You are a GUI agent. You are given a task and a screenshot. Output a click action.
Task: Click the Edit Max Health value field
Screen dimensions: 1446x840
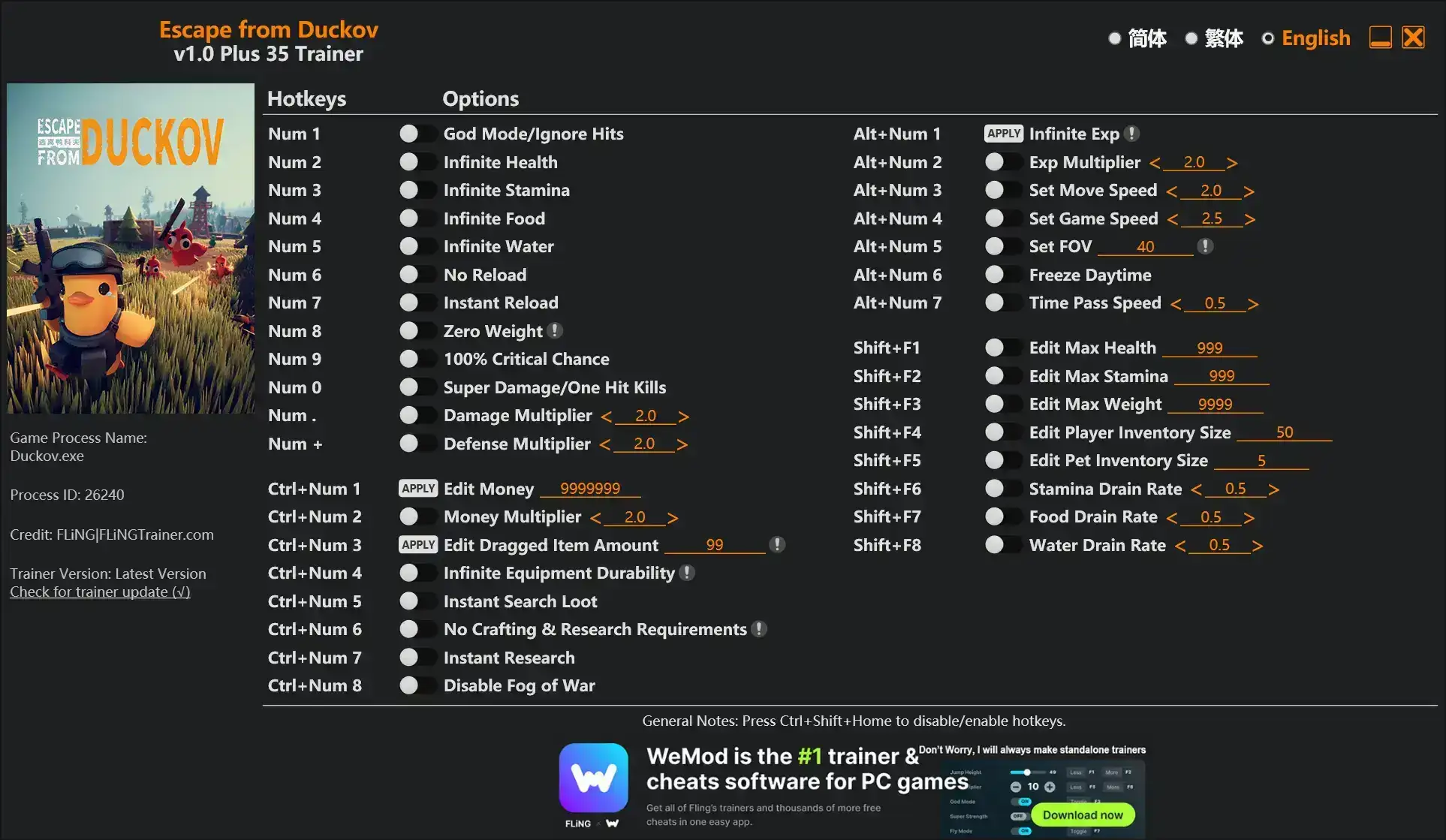pyautogui.click(x=1209, y=348)
